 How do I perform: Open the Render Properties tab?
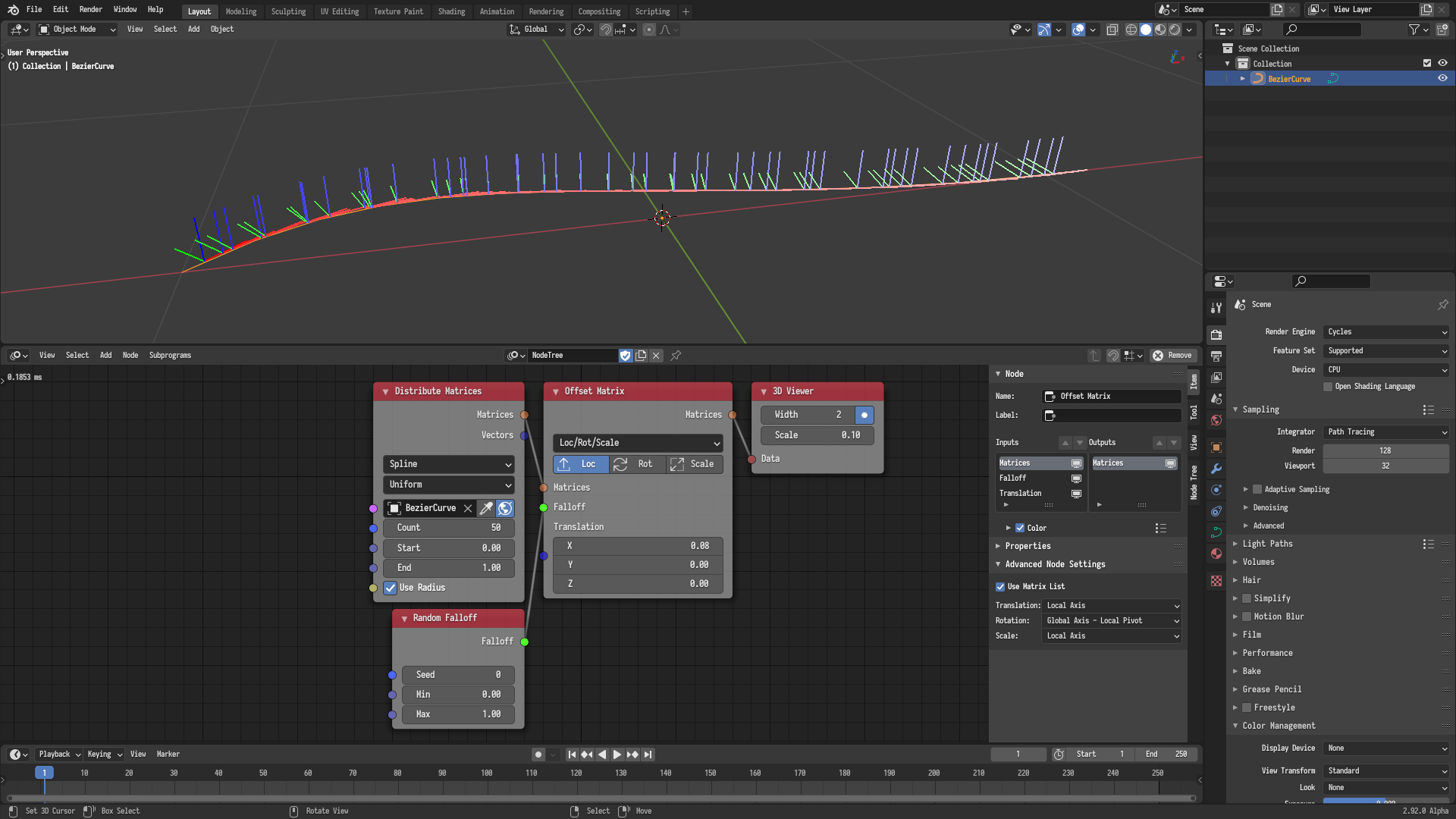pos(1216,334)
